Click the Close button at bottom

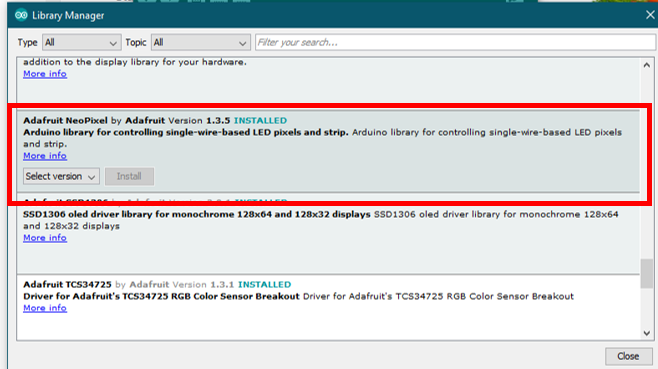628,356
